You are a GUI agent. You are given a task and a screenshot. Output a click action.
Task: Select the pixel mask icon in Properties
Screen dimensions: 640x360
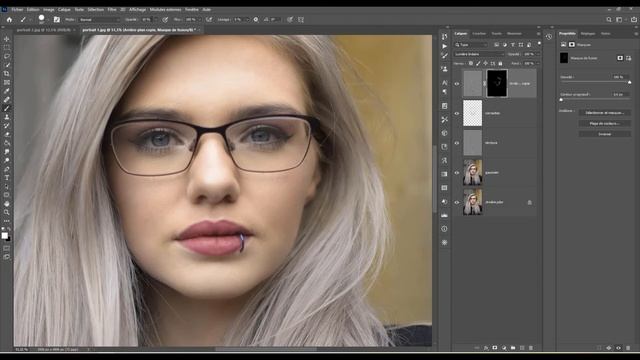pyautogui.click(x=620, y=58)
